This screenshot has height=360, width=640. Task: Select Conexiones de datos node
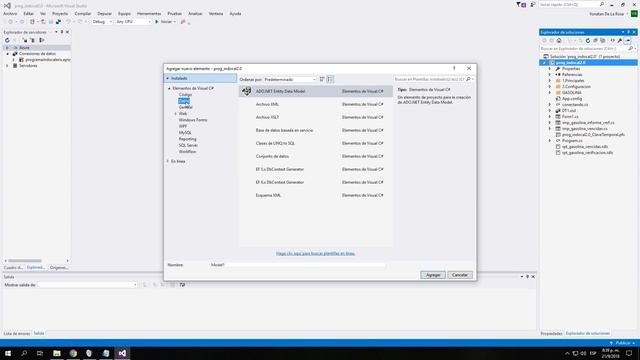[x=37, y=54]
